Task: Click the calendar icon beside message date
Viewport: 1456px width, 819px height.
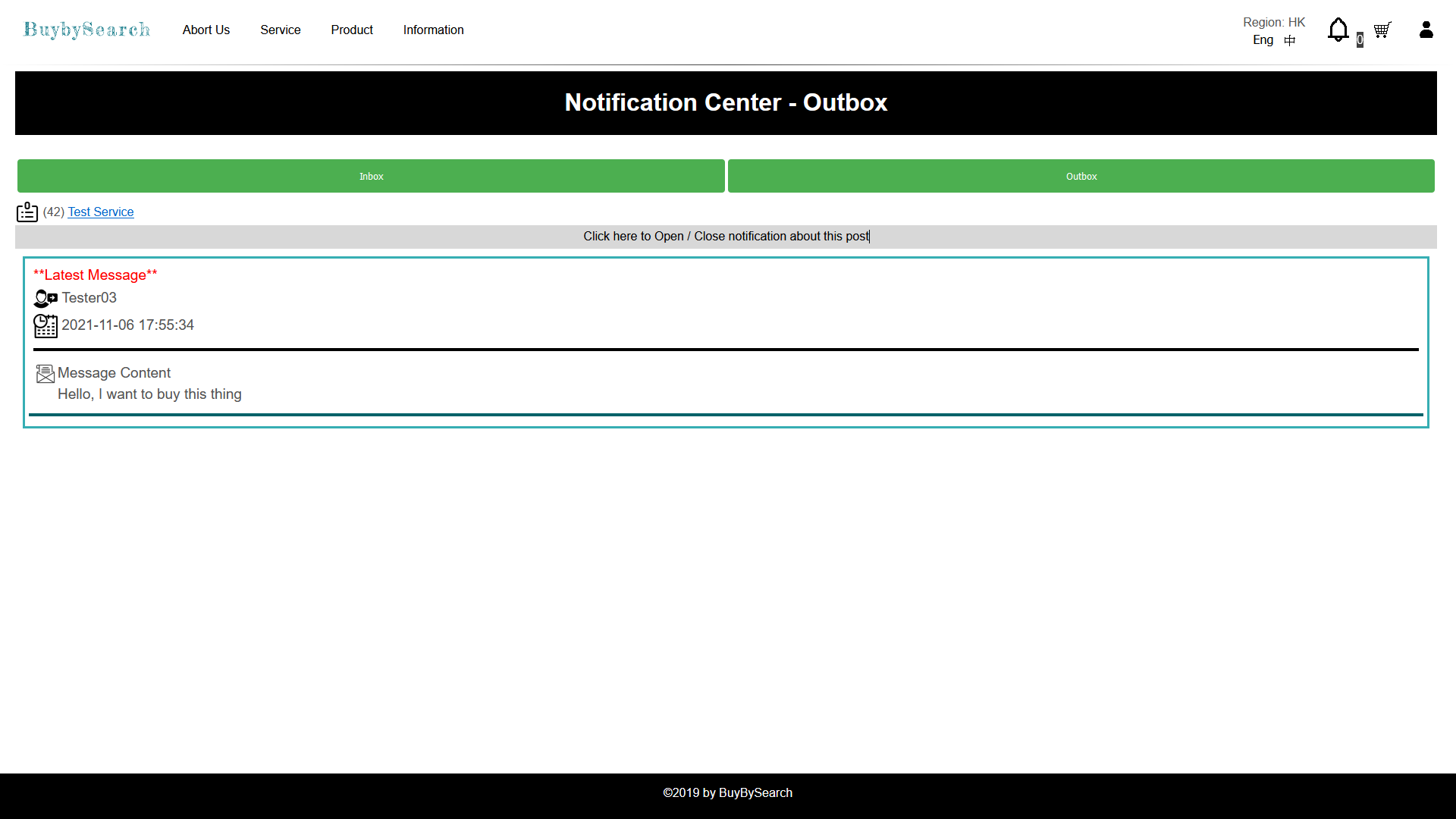Action: (45, 325)
